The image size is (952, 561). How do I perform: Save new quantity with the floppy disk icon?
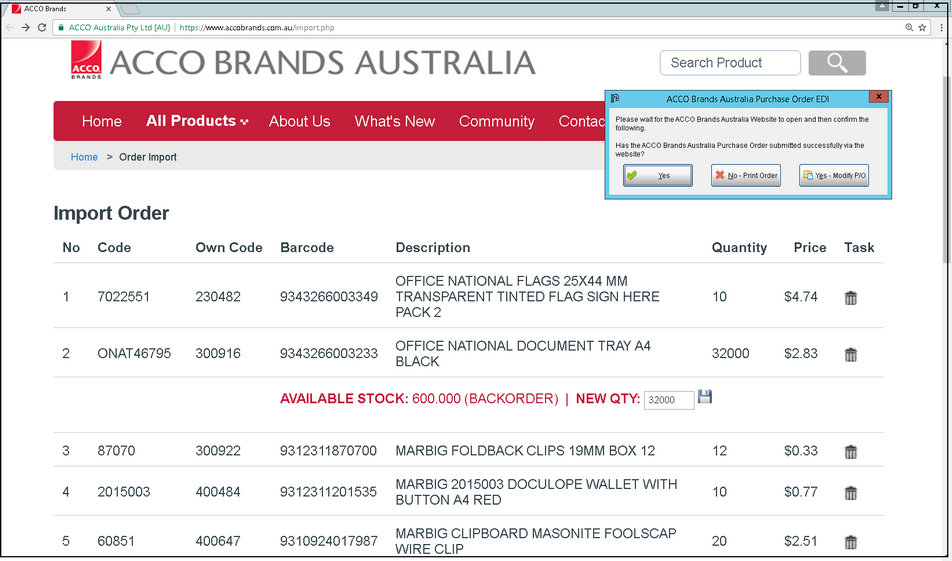pos(705,397)
